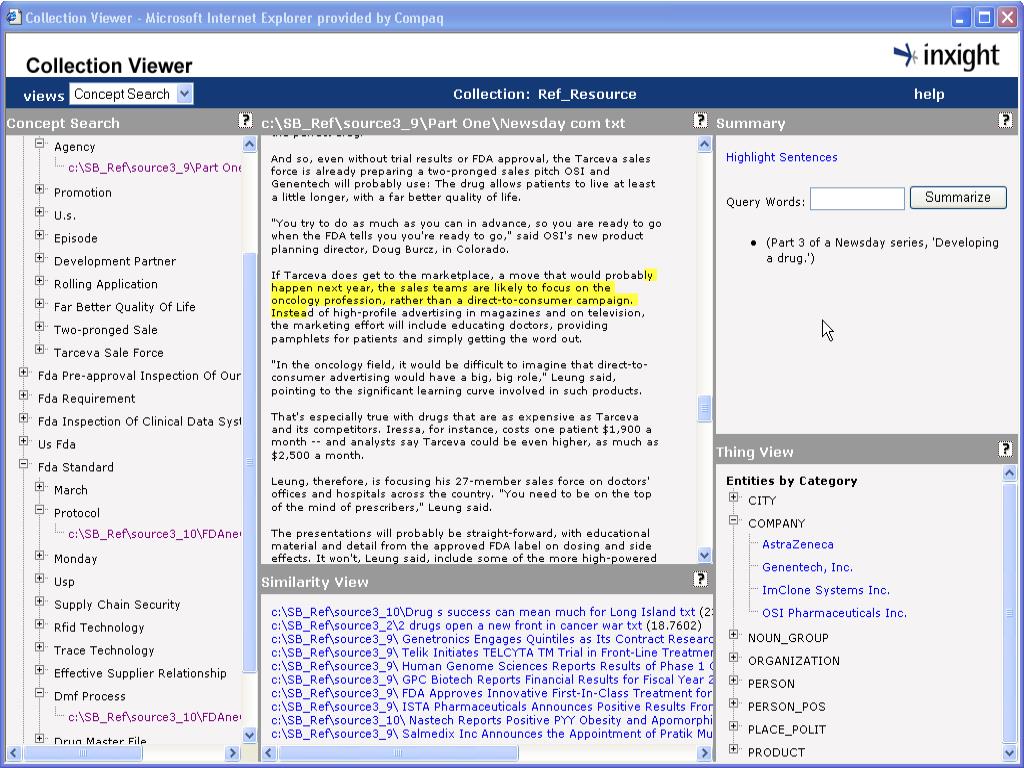The image size is (1024, 768).
Task: Expand the Promotion node
Action: [x=40, y=189]
